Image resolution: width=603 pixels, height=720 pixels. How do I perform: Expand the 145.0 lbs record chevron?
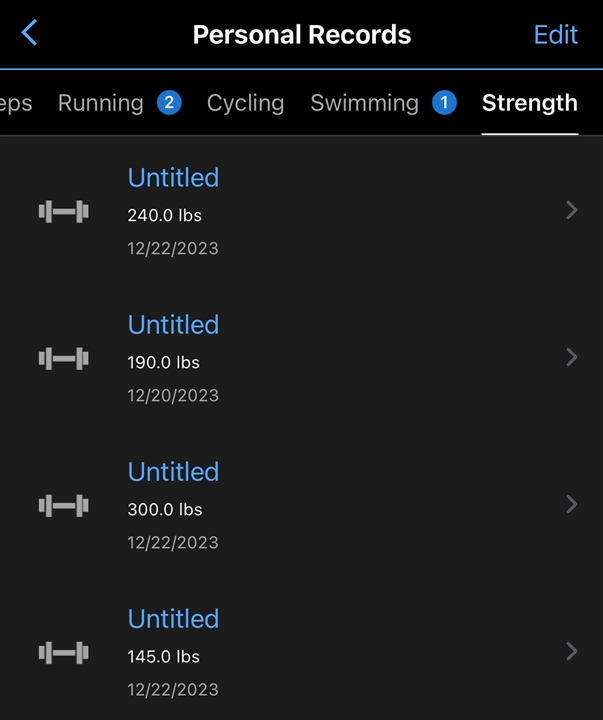pyautogui.click(x=571, y=651)
